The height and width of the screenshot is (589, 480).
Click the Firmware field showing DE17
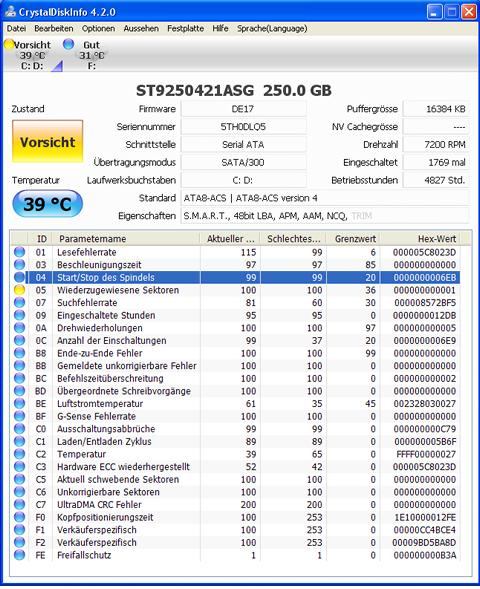pyautogui.click(x=243, y=109)
